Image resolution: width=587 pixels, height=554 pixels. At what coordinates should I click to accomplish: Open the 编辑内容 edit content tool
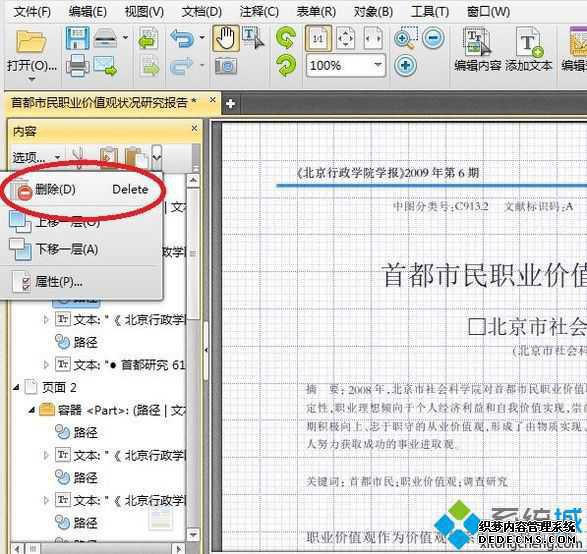click(477, 50)
